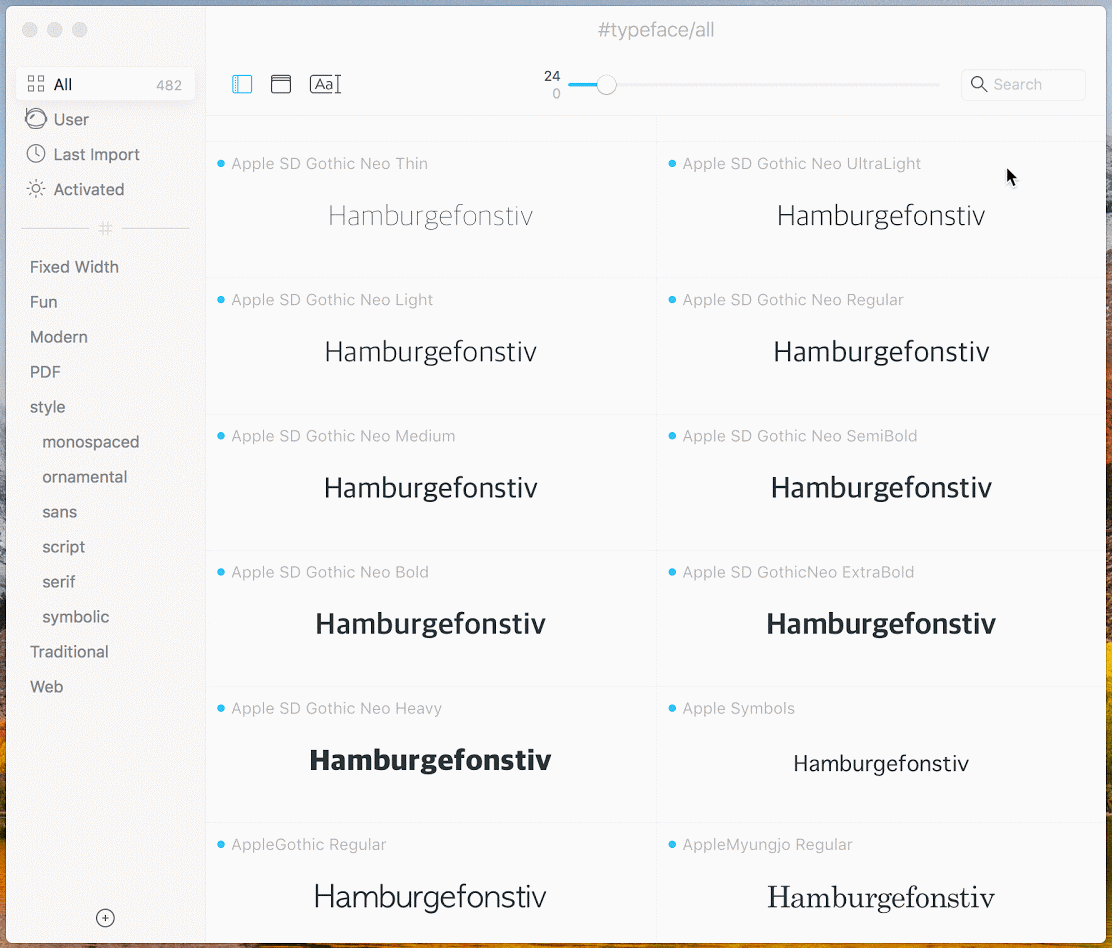Toggle activation dot for Apple SD Gothic Neo Medium
Viewport: 1112px width, 948px height.
click(221, 436)
